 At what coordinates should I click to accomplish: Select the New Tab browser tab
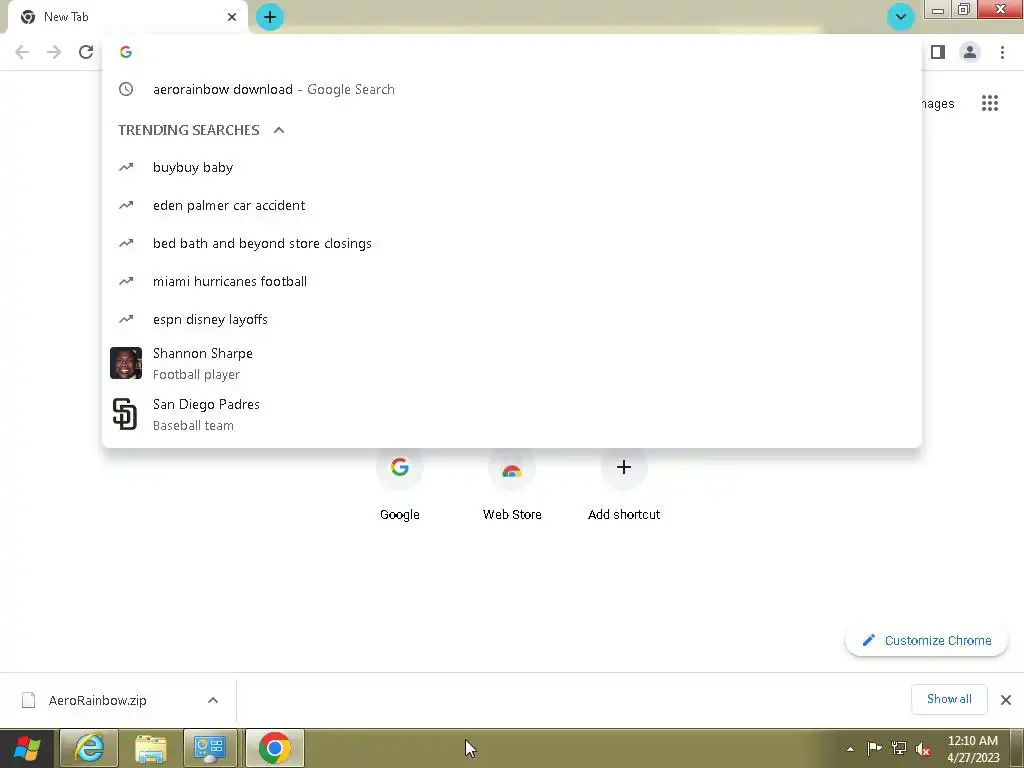coord(128,17)
